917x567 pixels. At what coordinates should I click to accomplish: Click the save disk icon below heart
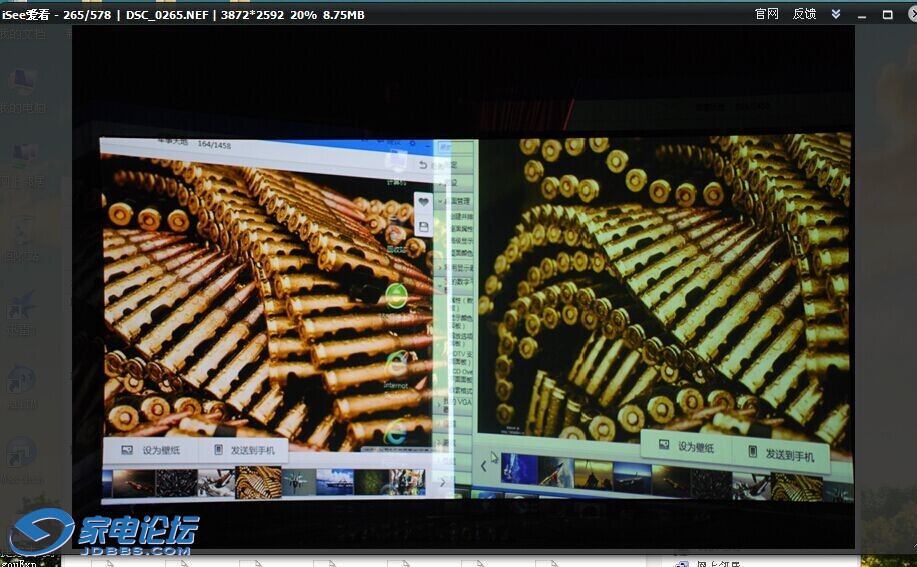pyautogui.click(x=424, y=227)
